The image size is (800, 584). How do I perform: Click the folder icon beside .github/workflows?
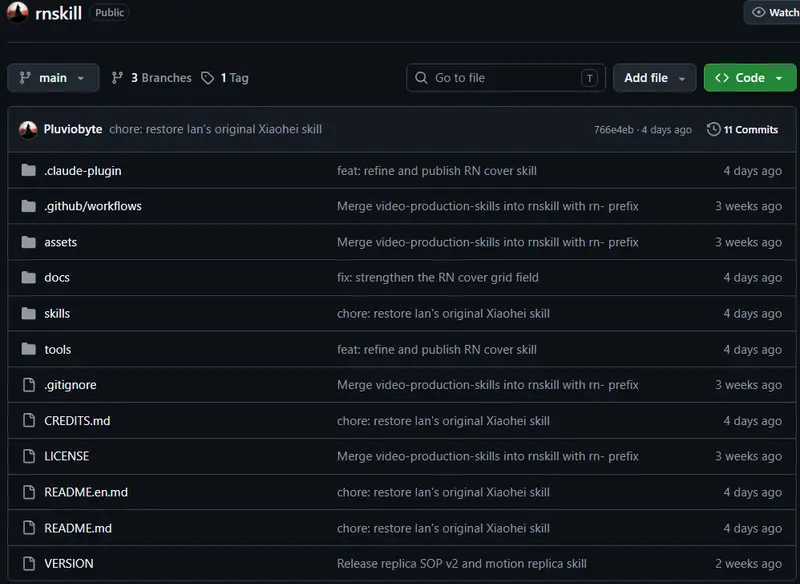pyautogui.click(x=29, y=206)
